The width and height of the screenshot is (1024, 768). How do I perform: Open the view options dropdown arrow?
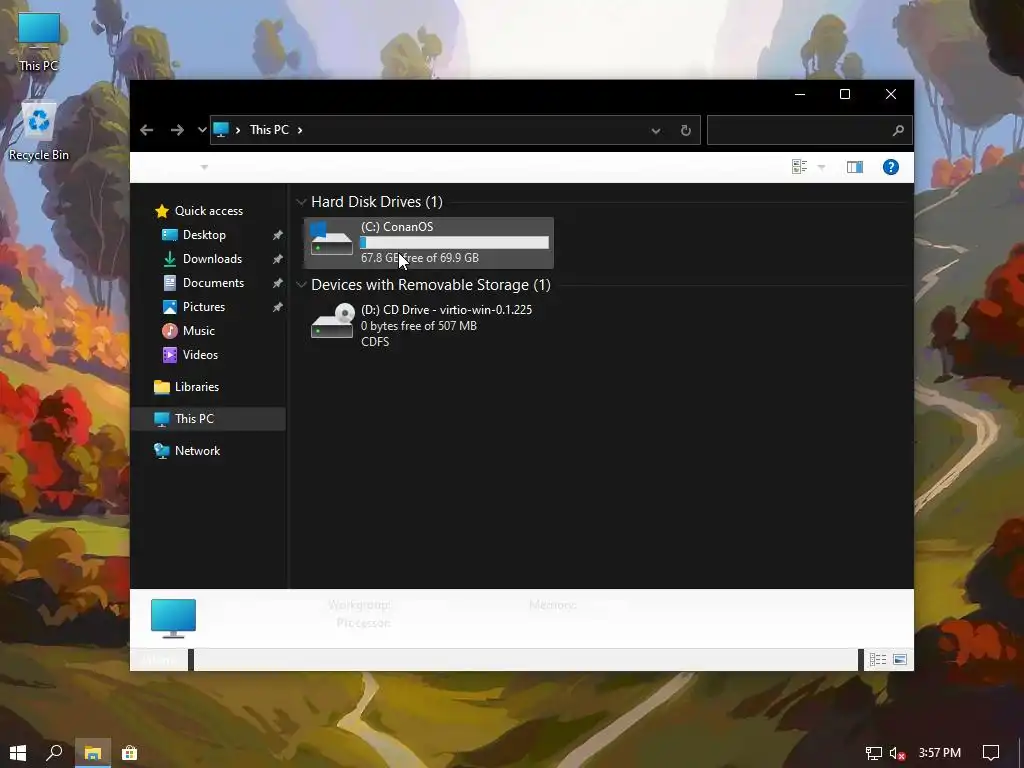822,167
